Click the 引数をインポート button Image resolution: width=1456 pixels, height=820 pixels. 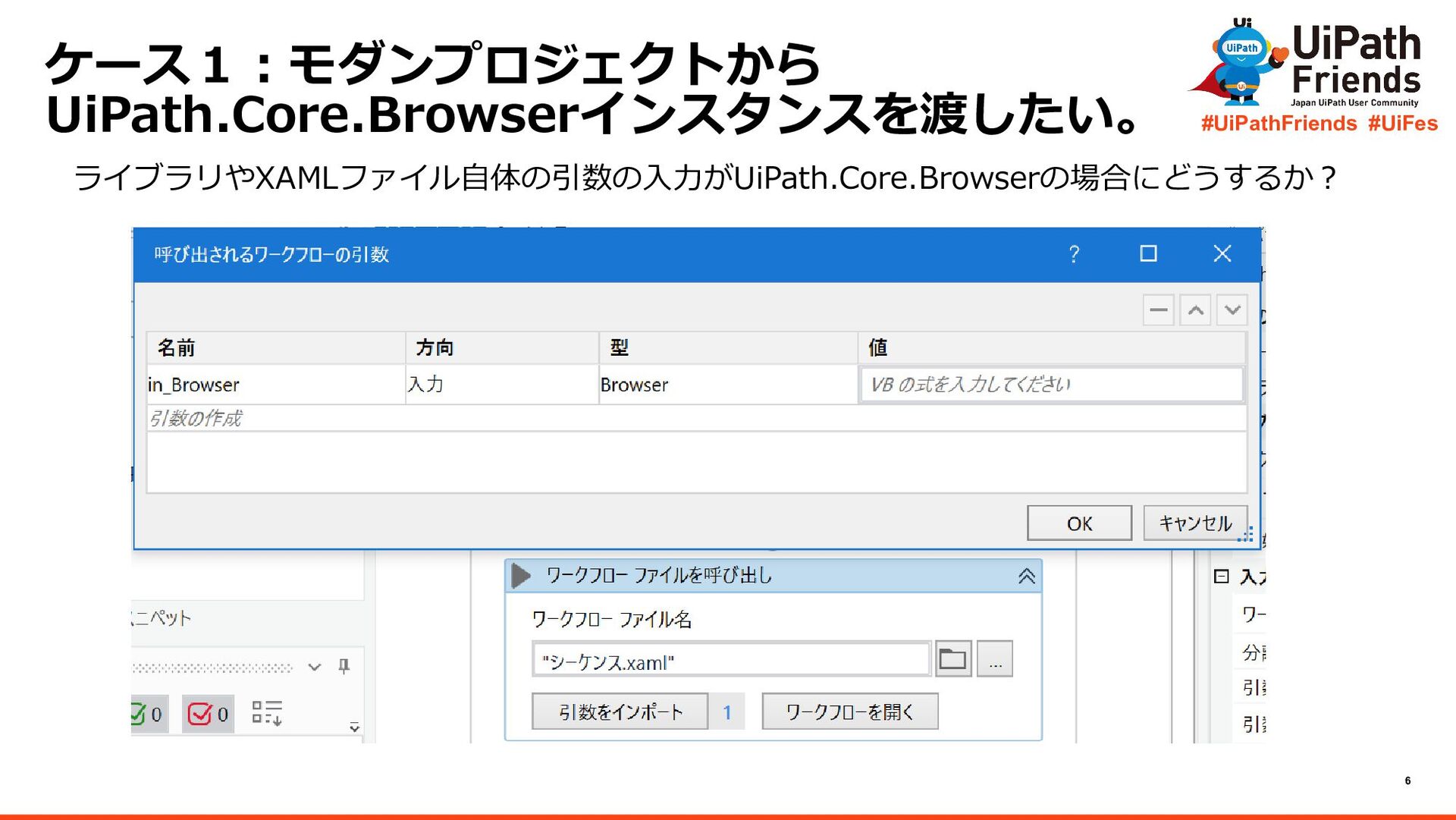click(620, 712)
